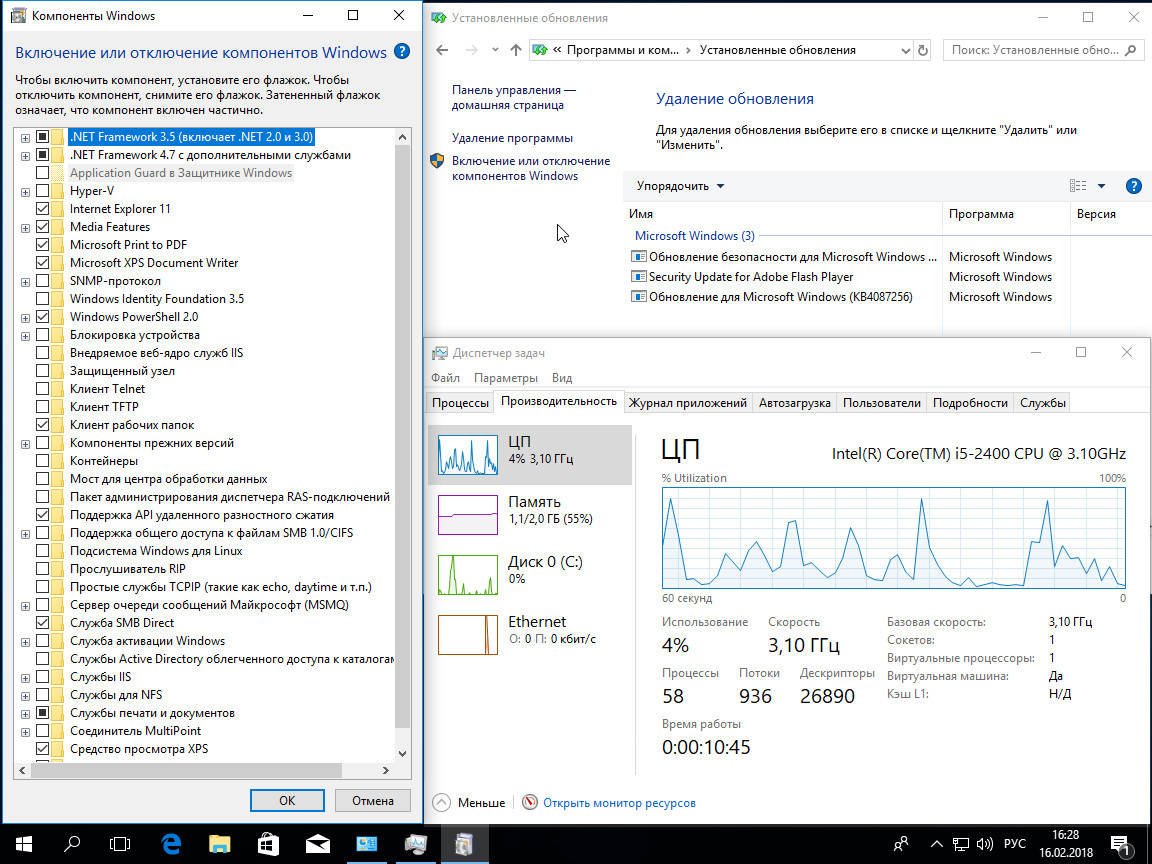The height and width of the screenshot is (864, 1152).
Task: Select CPU performance graph thumbnail
Action: tap(467, 455)
